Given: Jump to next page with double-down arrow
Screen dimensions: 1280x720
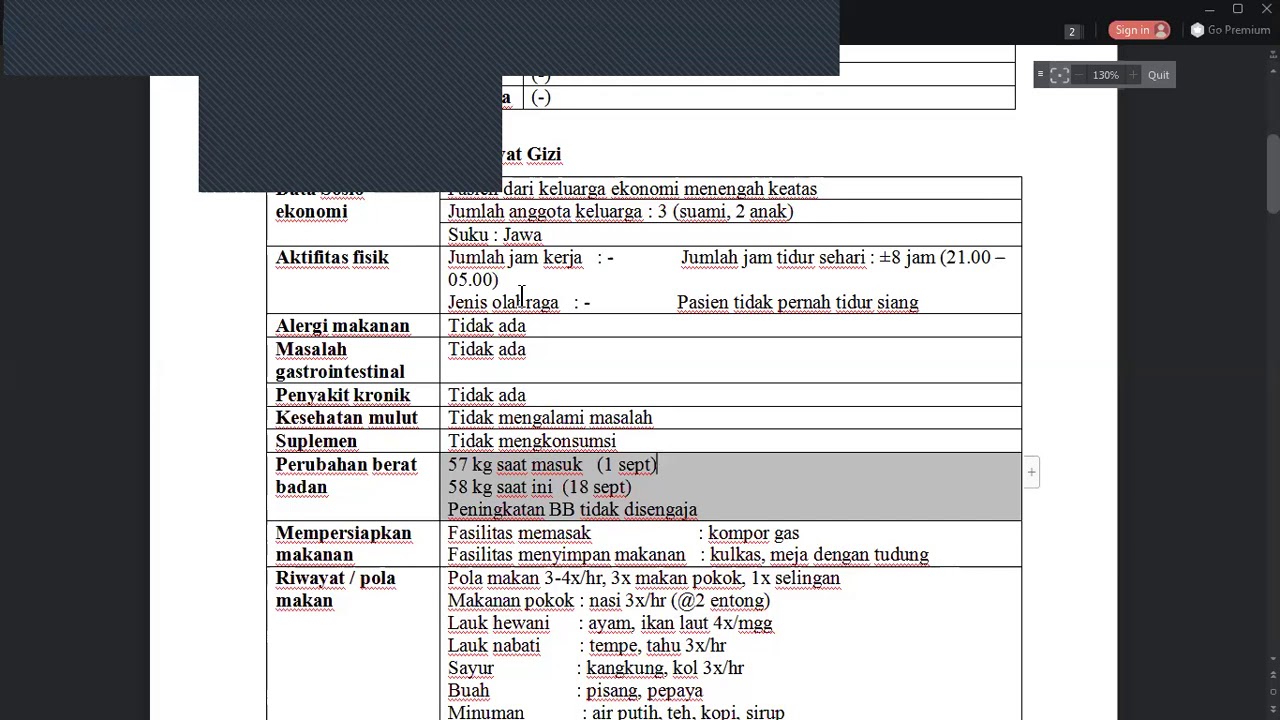Looking at the screenshot, I should (1273, 711).
